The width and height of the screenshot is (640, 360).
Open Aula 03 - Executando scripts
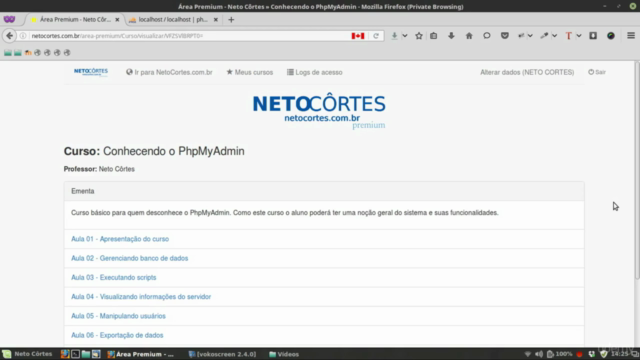[113, 277]
